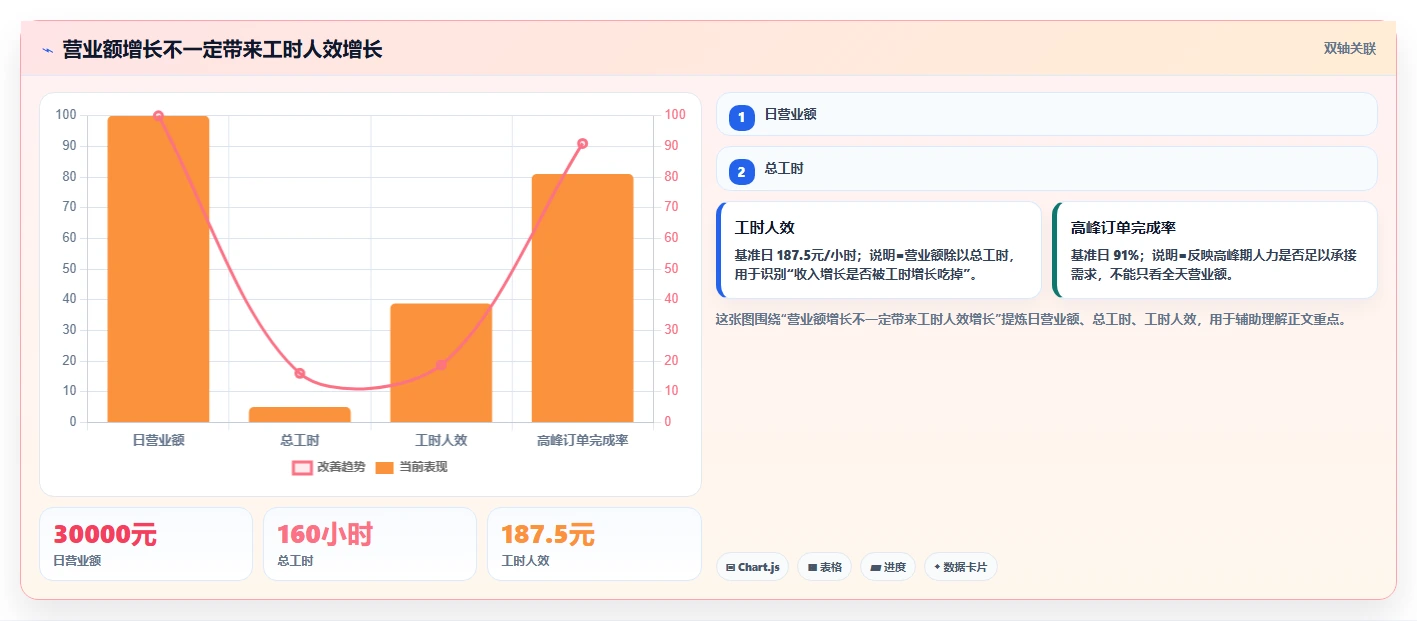The width and height of the screenshot is (1417, 621).
Task: Click the 高峰订单完成率 x-axis label
Action: click(582, 440)
